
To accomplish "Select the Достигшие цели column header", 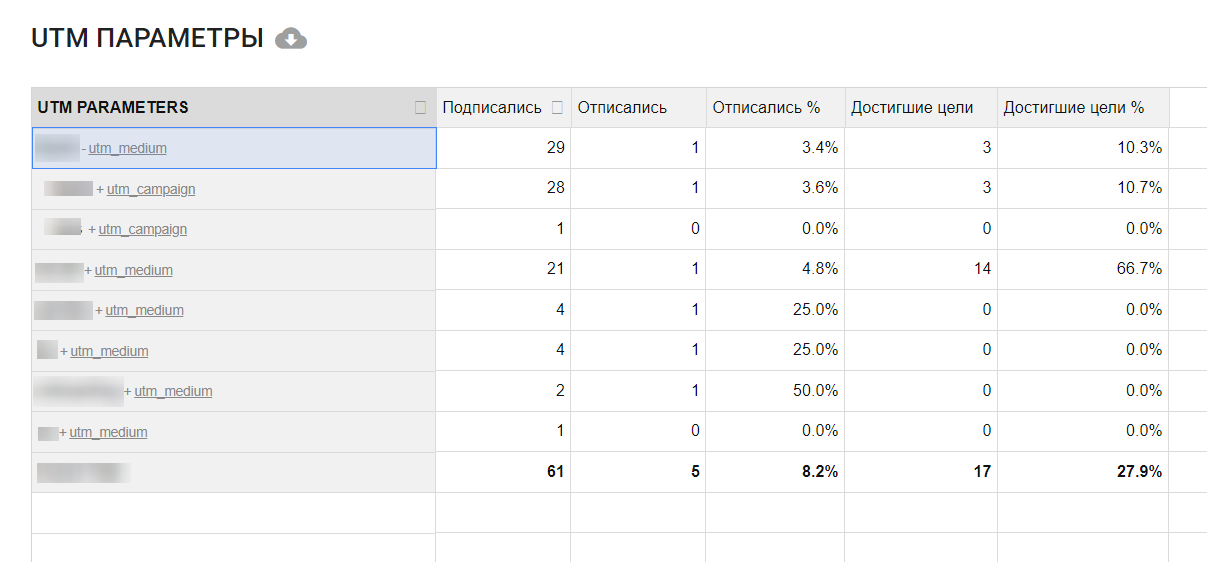I will (911, 108).
